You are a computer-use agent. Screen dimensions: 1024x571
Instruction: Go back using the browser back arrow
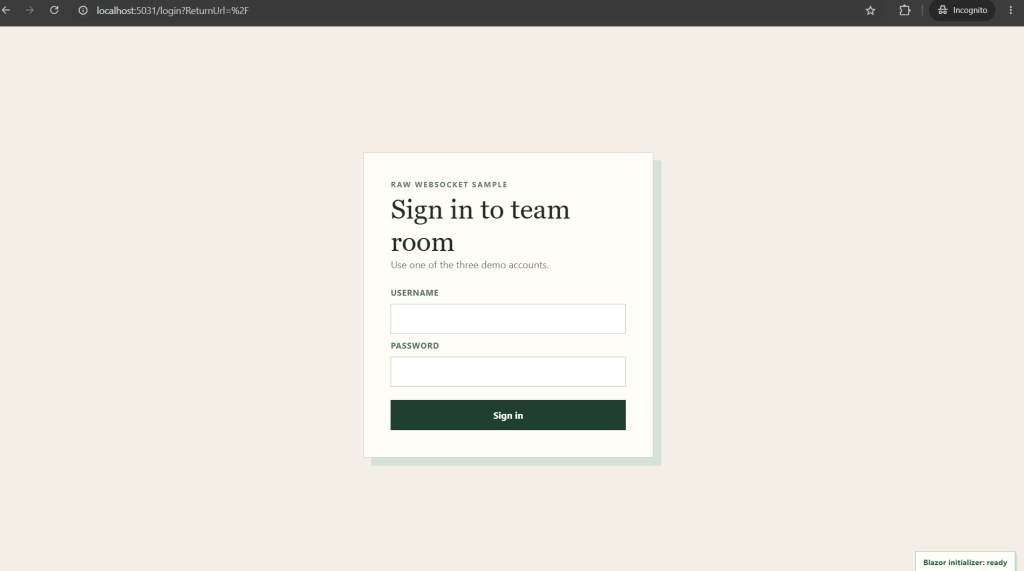[6, 10]
